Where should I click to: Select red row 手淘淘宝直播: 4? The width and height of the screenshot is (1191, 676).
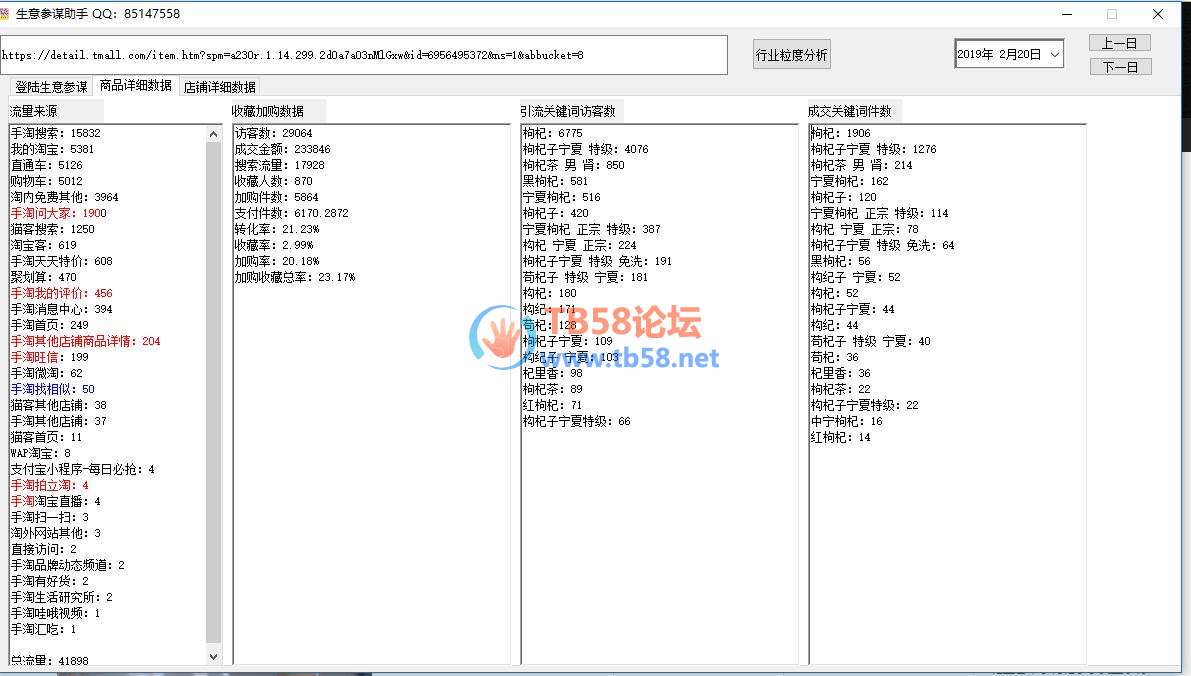pyautogui.click(x=55, y=501)
